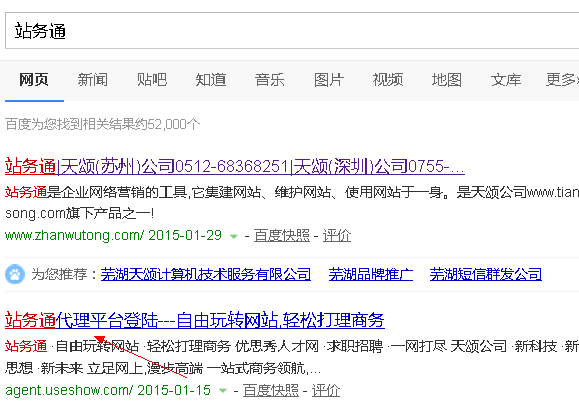Switch to the 图片 tab
579x418 pixels.
pos(329,80)
